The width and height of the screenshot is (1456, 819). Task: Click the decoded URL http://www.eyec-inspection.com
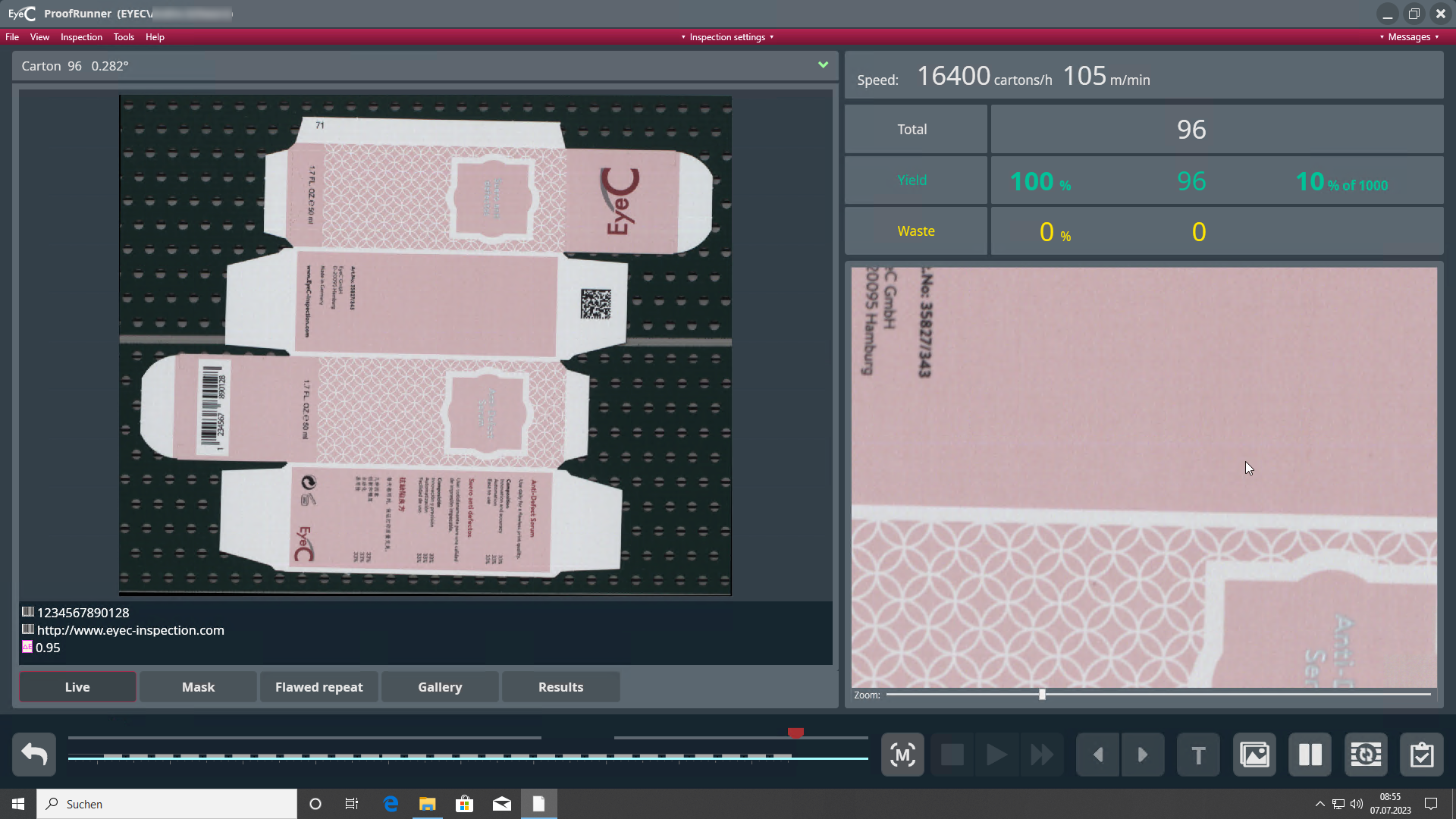130,629
